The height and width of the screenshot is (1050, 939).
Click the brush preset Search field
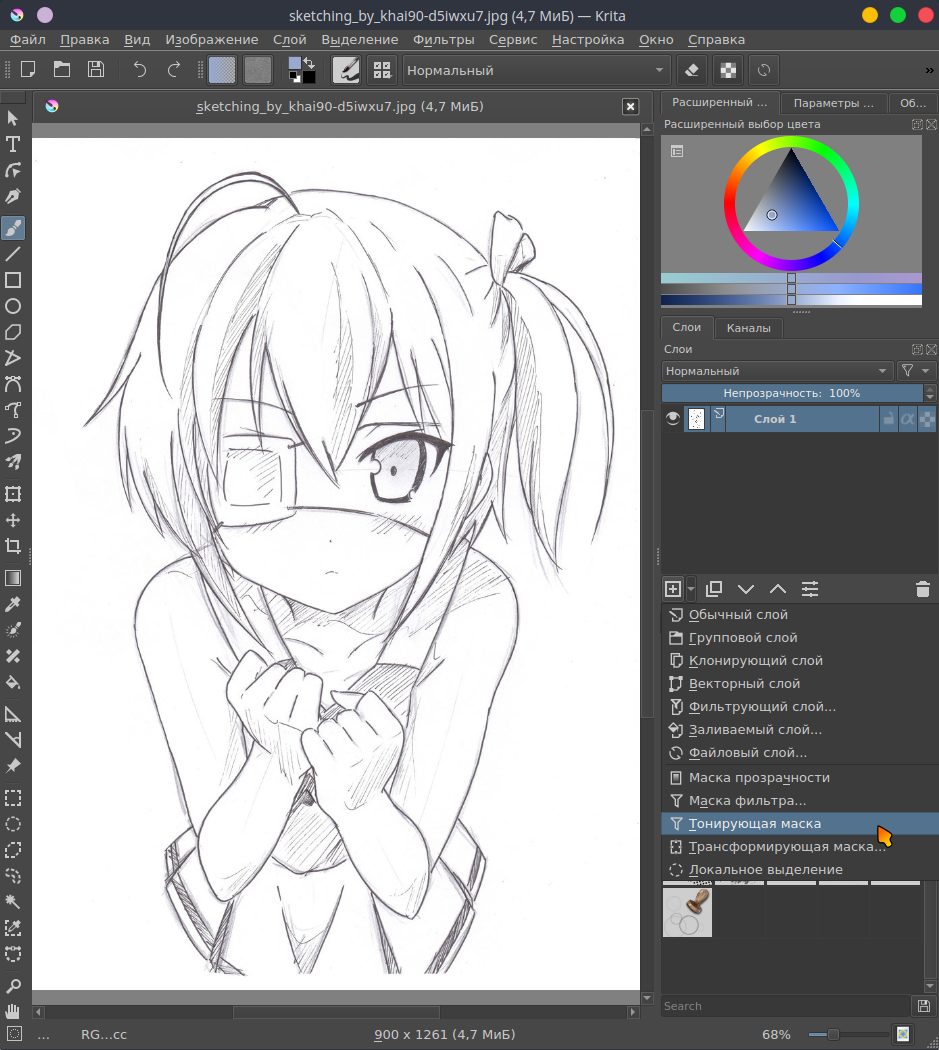point(785,1006)
